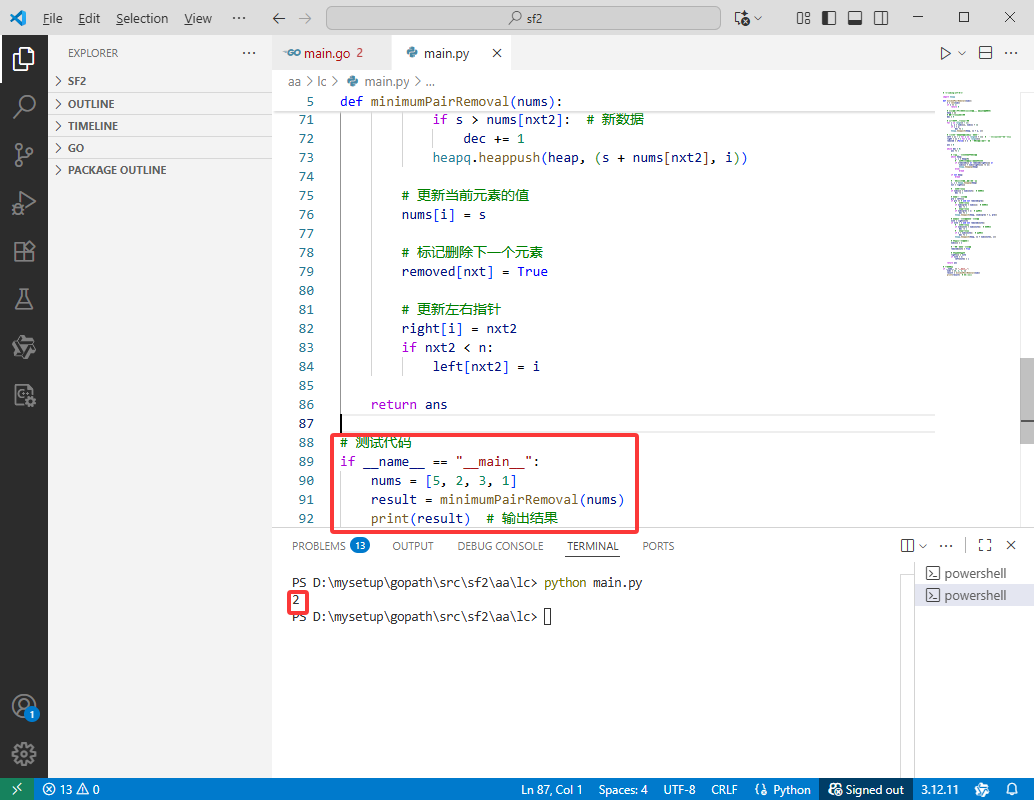Viewport: 1034px width, 800px height.
Task: Click the sf2 command center search box
Action: tap(523, 18)
